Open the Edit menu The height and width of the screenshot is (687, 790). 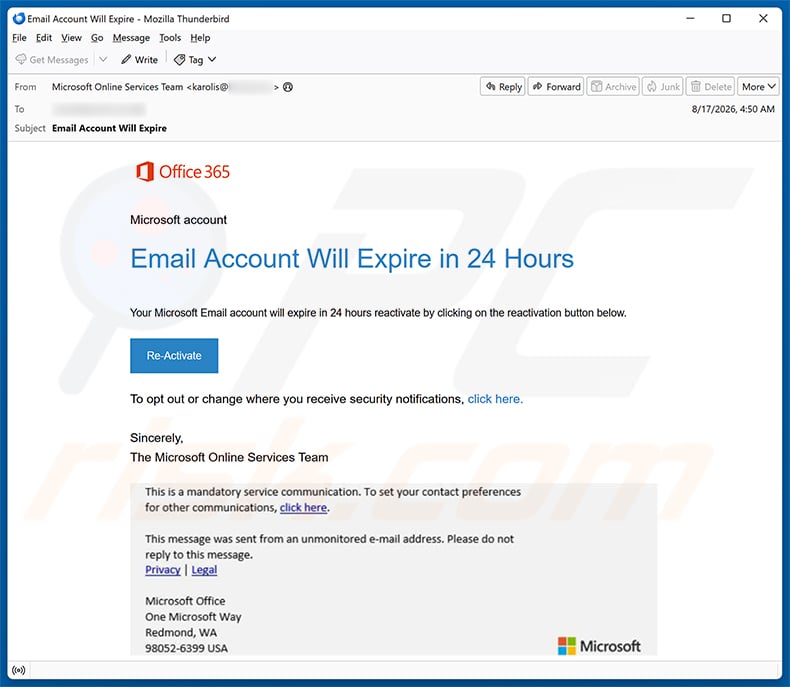tap(44, 38)
